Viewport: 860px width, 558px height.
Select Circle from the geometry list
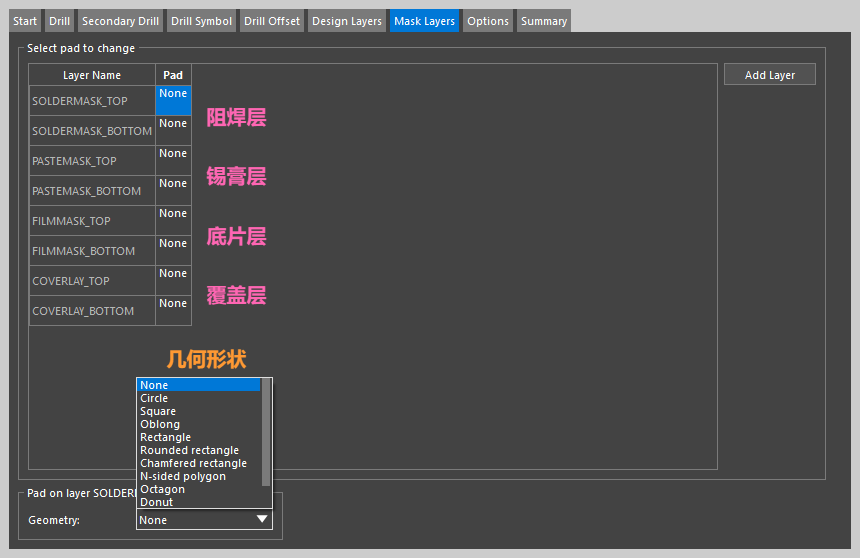(154, 398)
